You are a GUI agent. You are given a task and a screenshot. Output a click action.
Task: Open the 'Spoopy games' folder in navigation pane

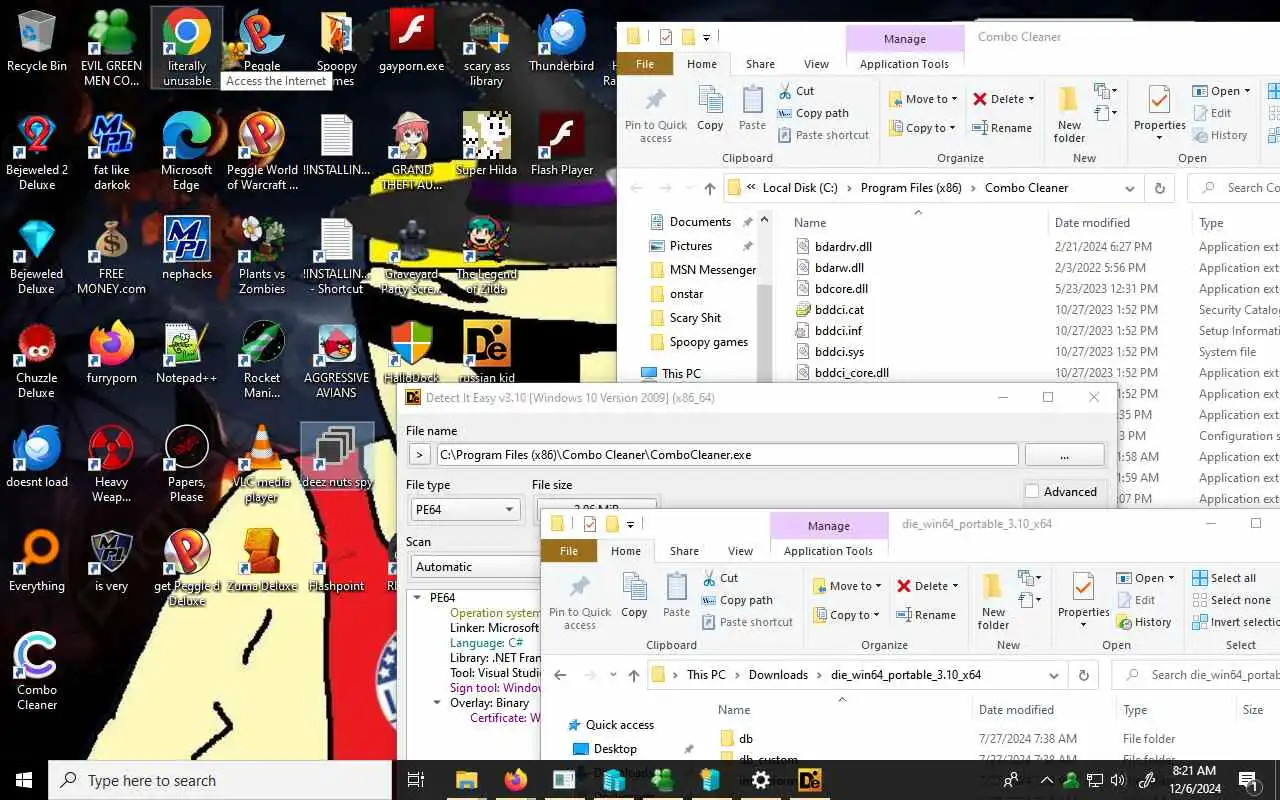(709, 342)
